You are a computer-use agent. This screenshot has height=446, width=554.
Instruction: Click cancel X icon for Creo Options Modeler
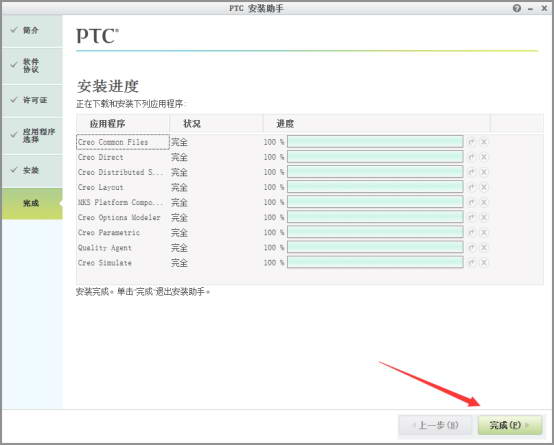(484, 217)
